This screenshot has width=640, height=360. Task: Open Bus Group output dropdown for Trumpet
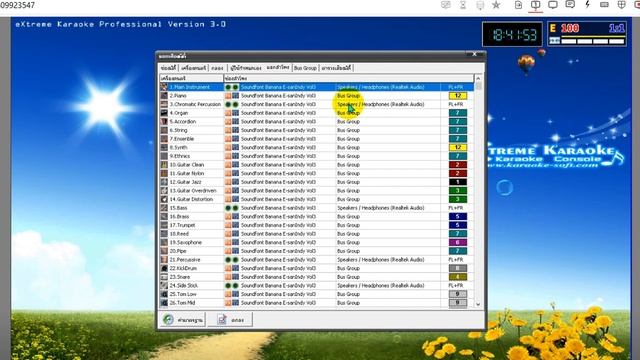(388, 225)
